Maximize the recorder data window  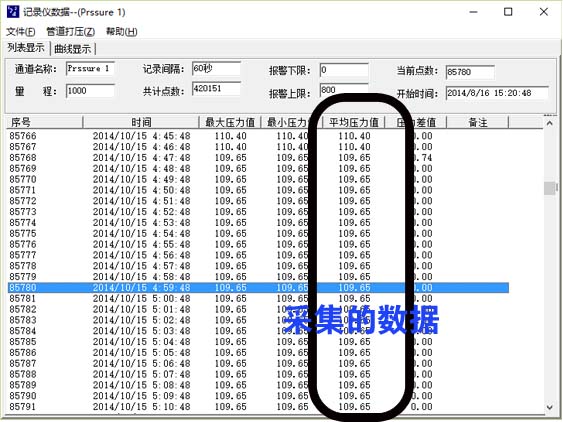click(x=508, y=12)
